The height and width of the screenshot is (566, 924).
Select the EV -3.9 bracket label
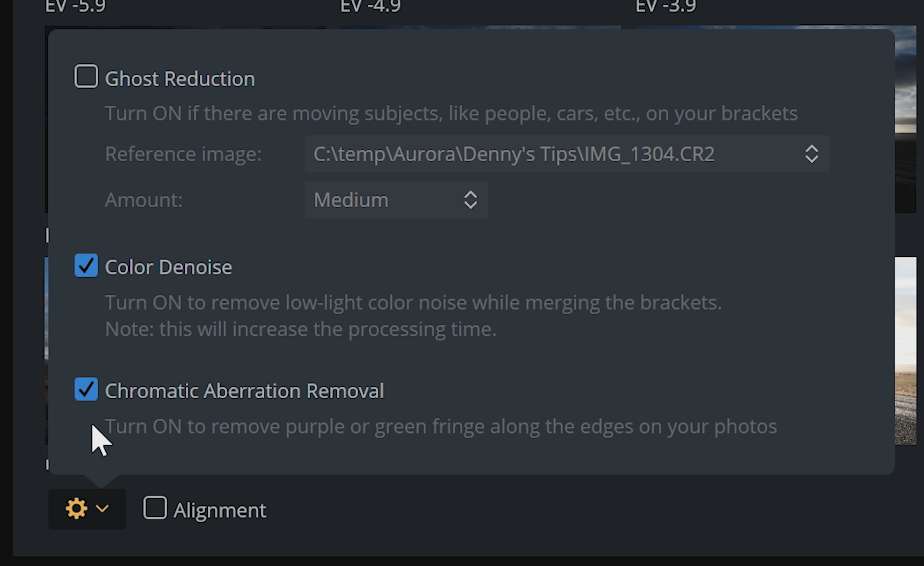coord(666,6)
